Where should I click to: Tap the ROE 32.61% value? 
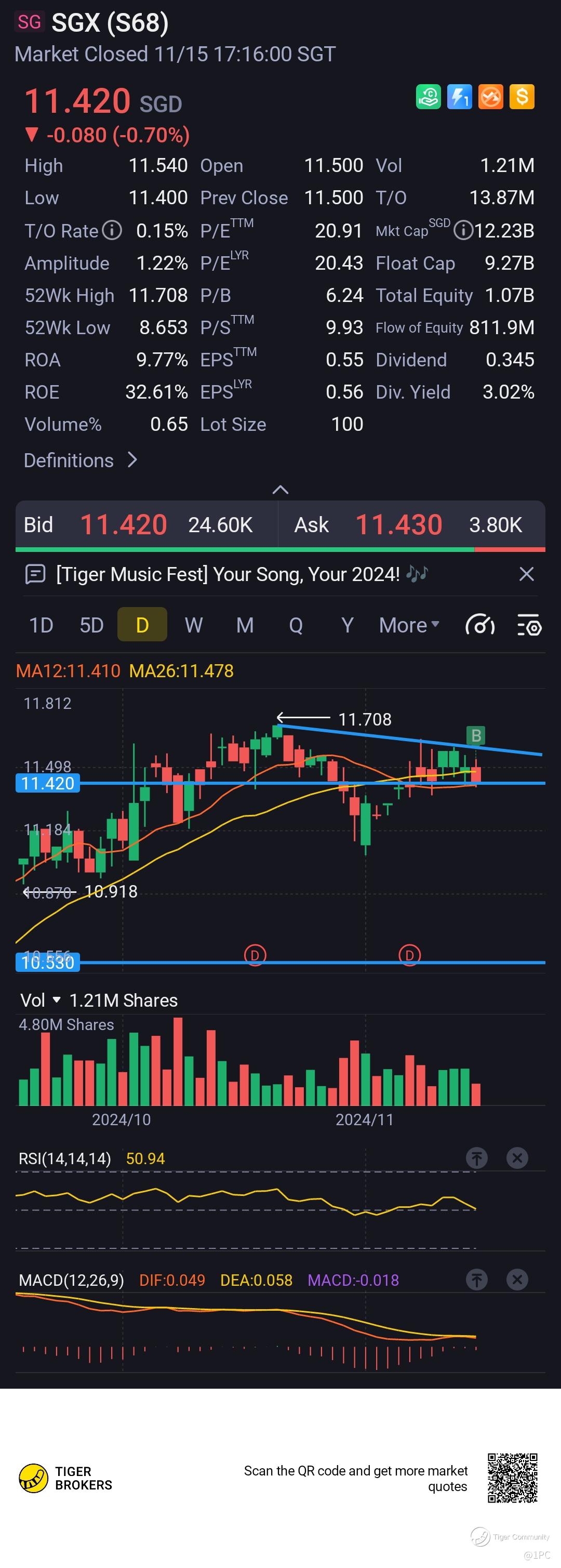156,392
